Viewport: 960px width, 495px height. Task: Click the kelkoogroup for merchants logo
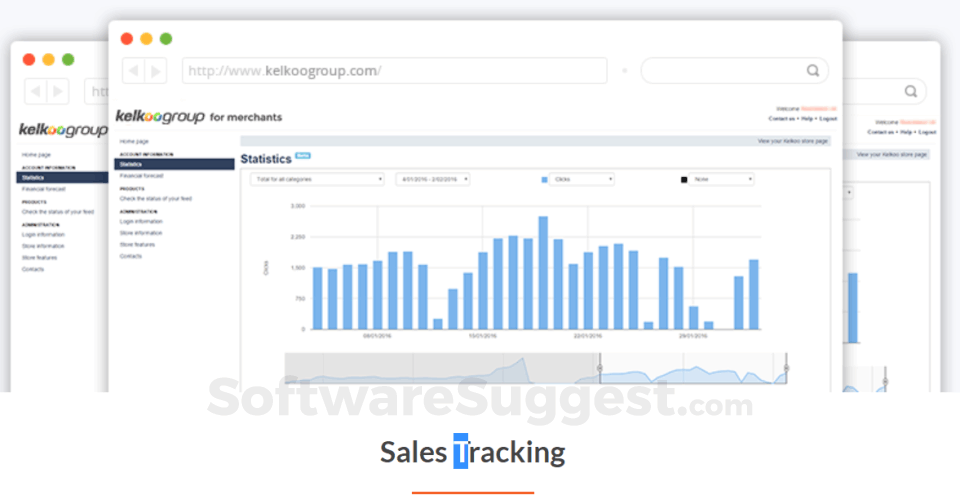tap(199, 116)
